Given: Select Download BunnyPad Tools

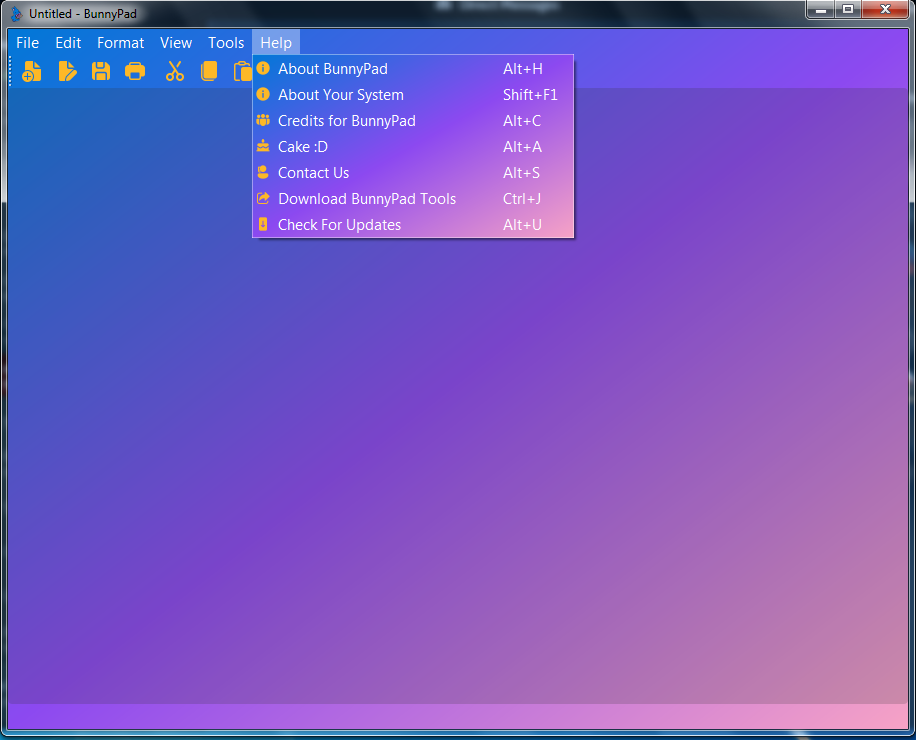Looking at the screenshot, I should [x=413, y=199].
